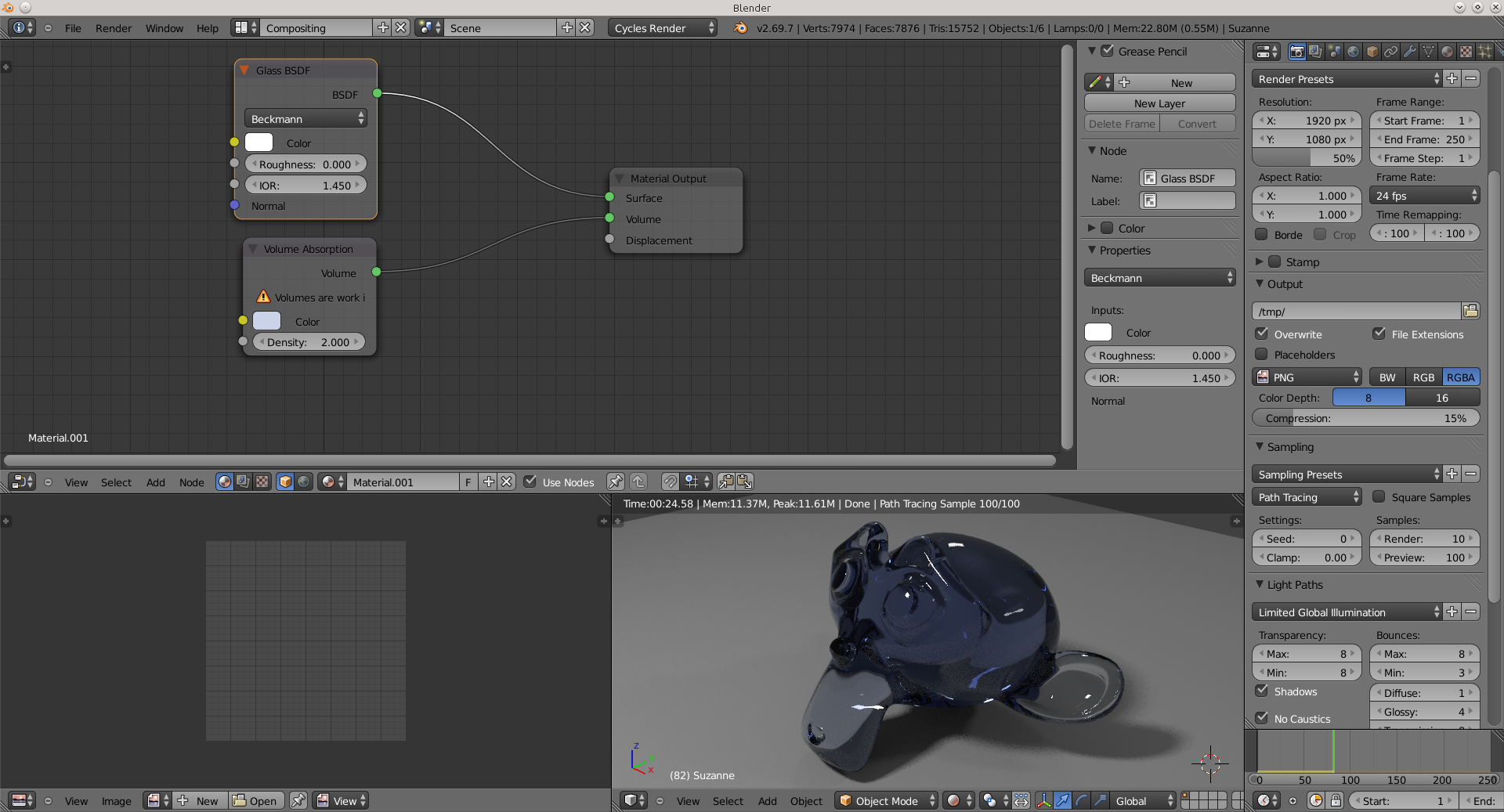Toggle the Shadows checkbox
The height and width of the screenshot is (812, 1504).
(x=1262, y=691)
